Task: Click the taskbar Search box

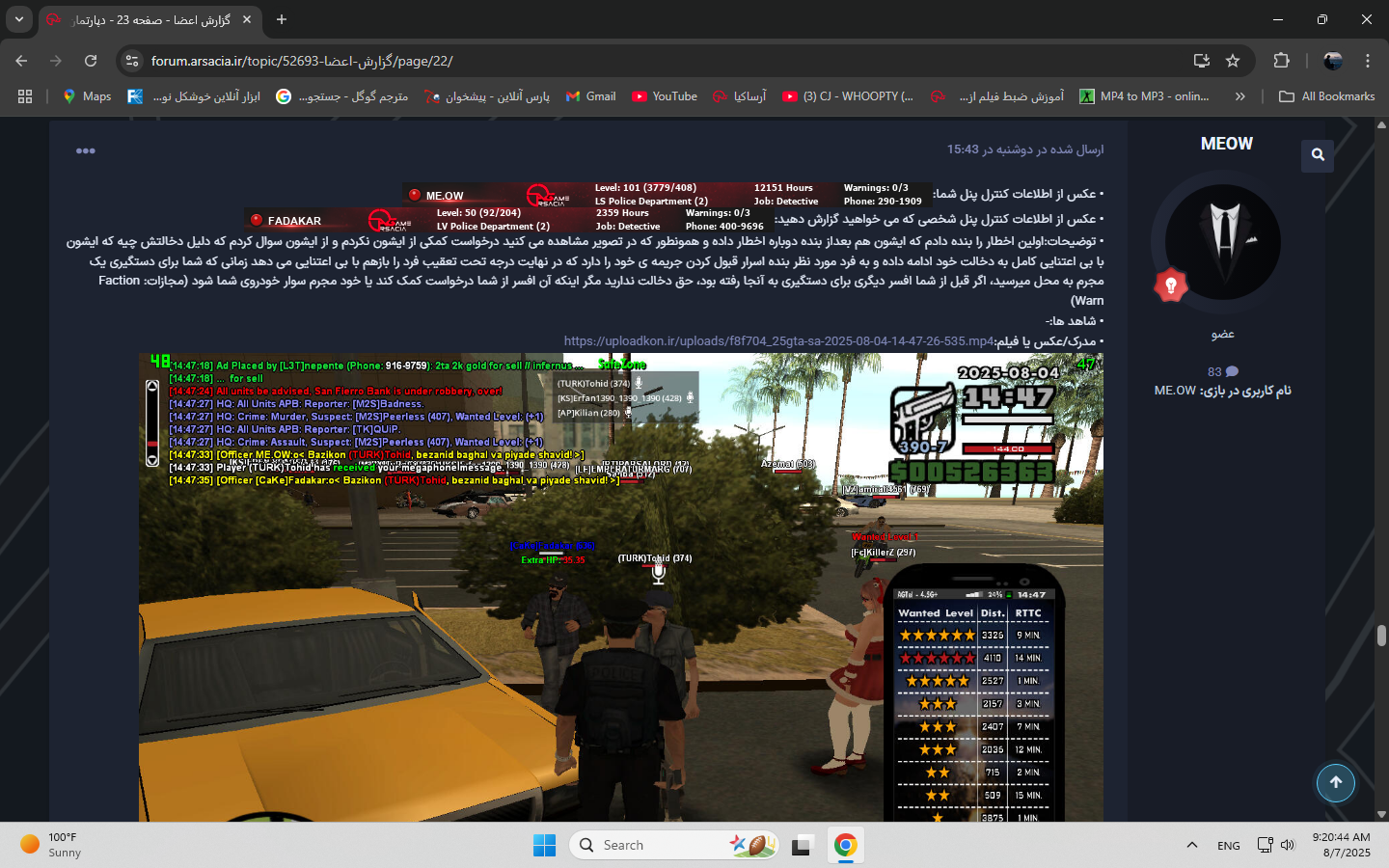Action: tap(673, 846)
